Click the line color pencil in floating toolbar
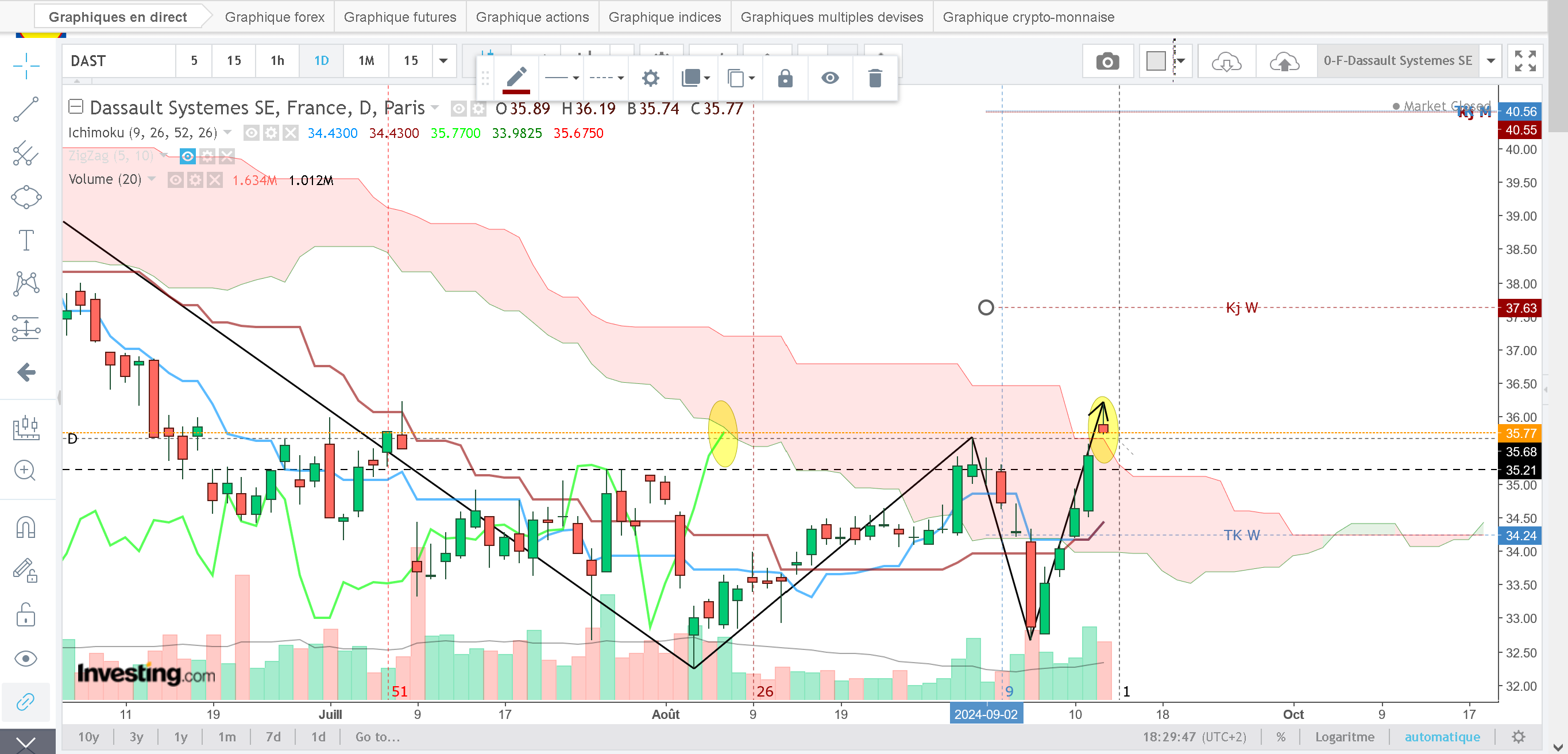Viewport: 1568px width, 754px height. point(516,79)
